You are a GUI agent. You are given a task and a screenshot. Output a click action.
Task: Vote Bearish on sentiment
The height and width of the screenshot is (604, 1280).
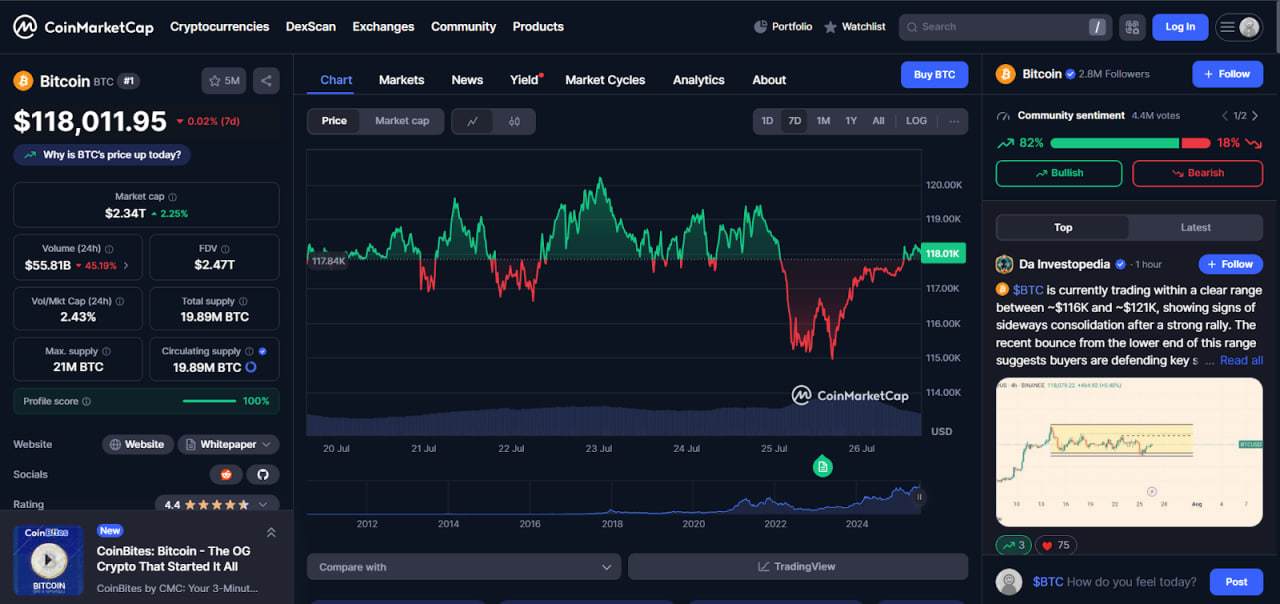point(1197,173)
